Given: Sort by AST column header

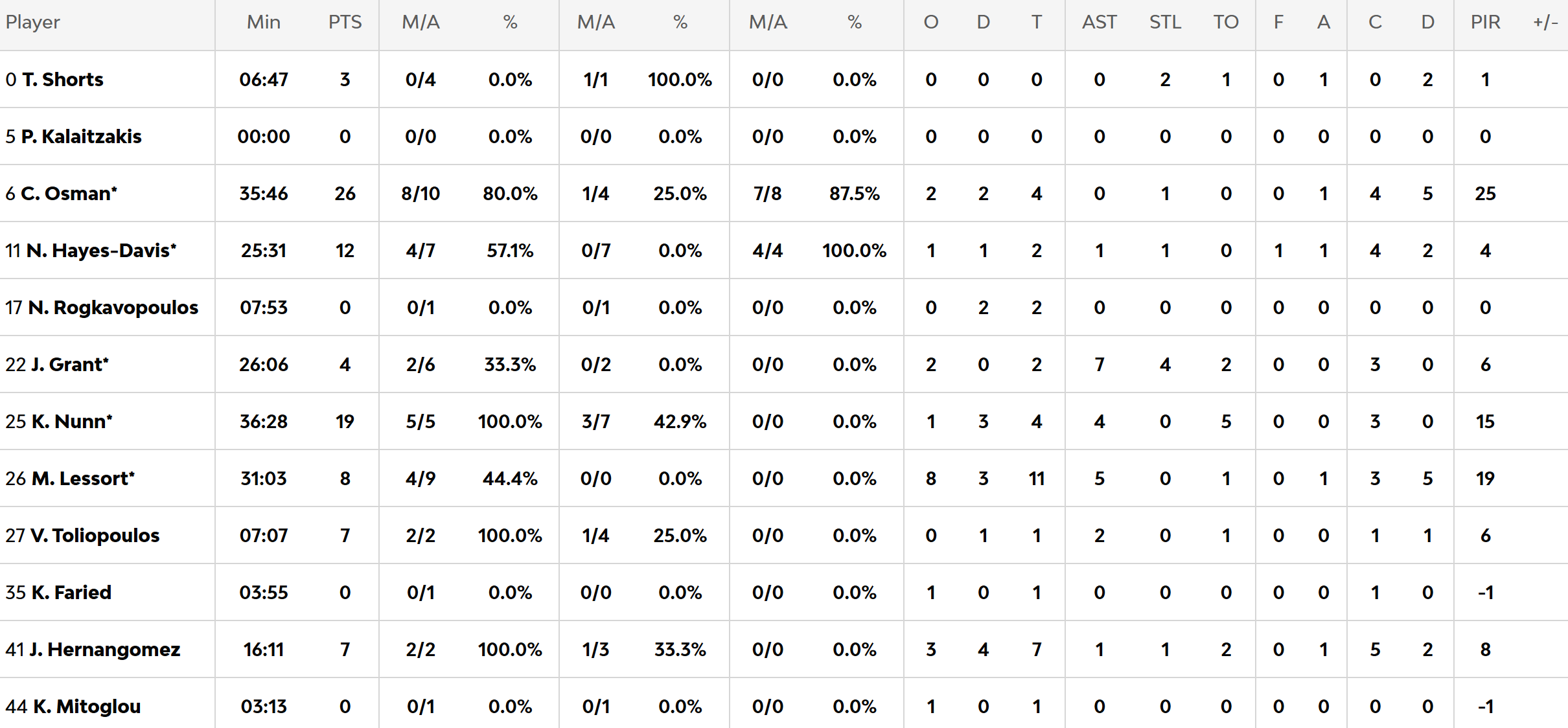Looking at the screenshot, I should [x=1100, y=22].
